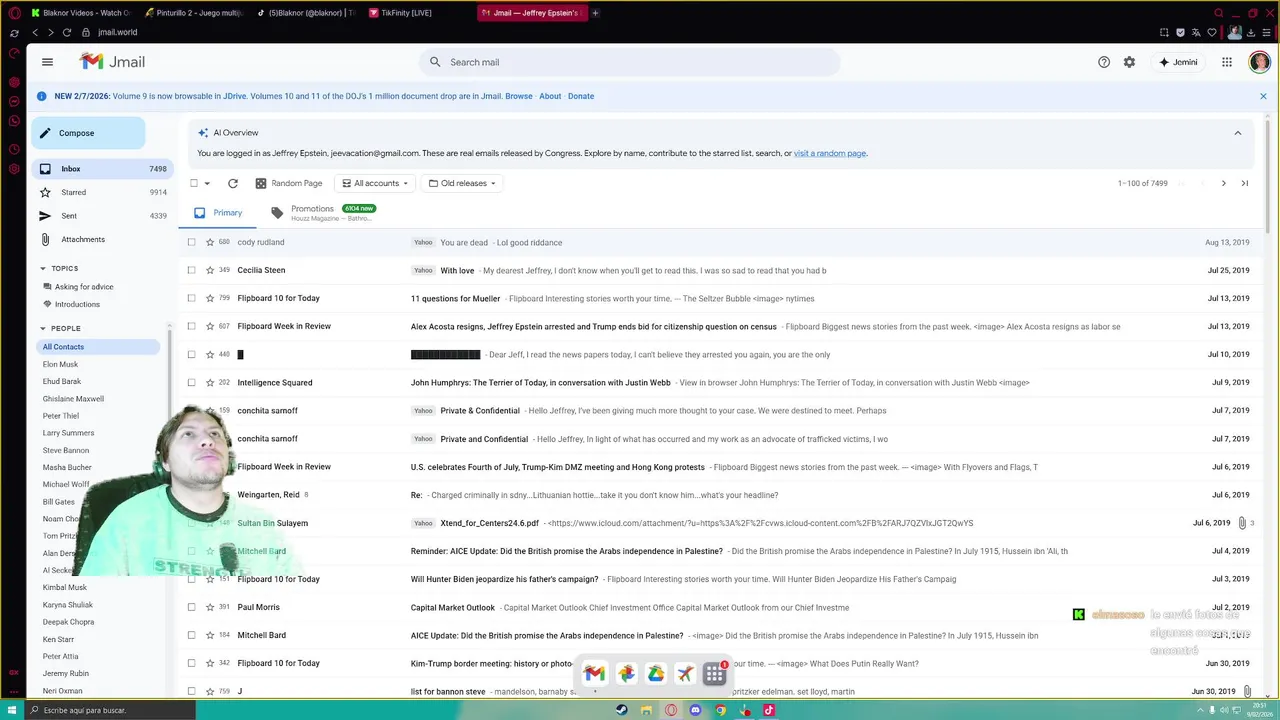Click the browser reload button

[67, 32]
